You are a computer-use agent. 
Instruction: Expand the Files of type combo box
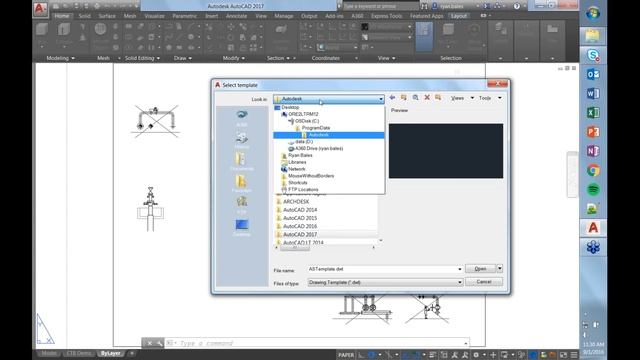pos(385,282)
